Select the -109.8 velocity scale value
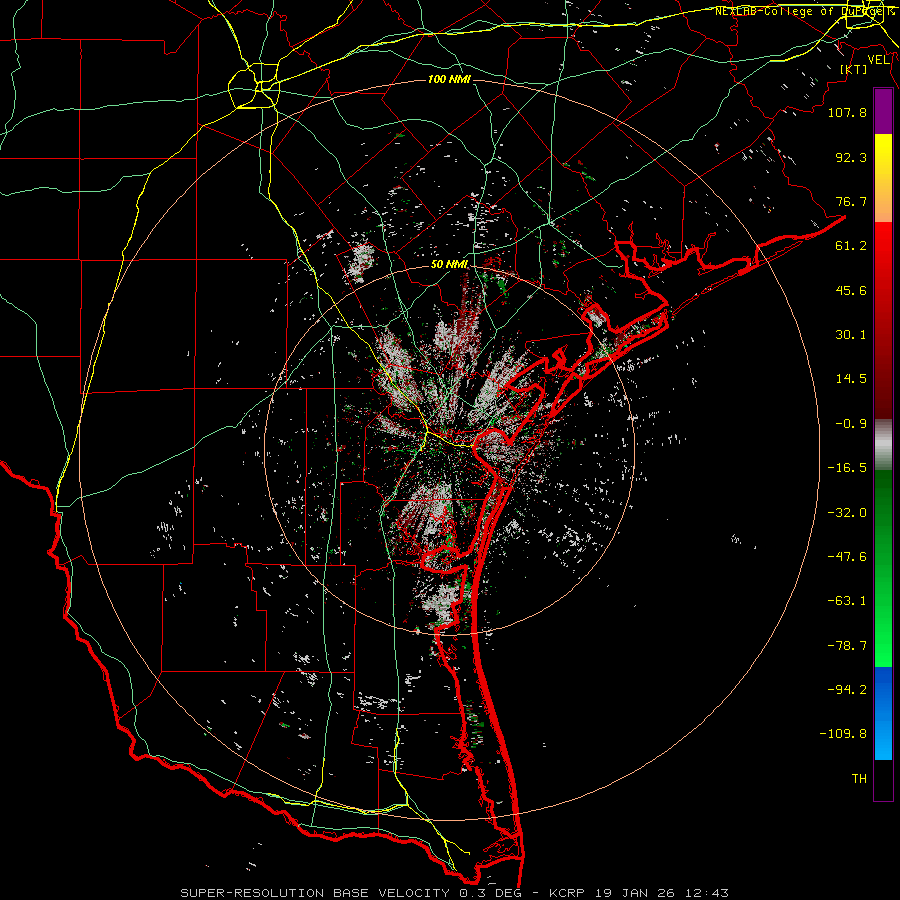The image size is (900, 900). pyautogui.click(x=843, y=734)
